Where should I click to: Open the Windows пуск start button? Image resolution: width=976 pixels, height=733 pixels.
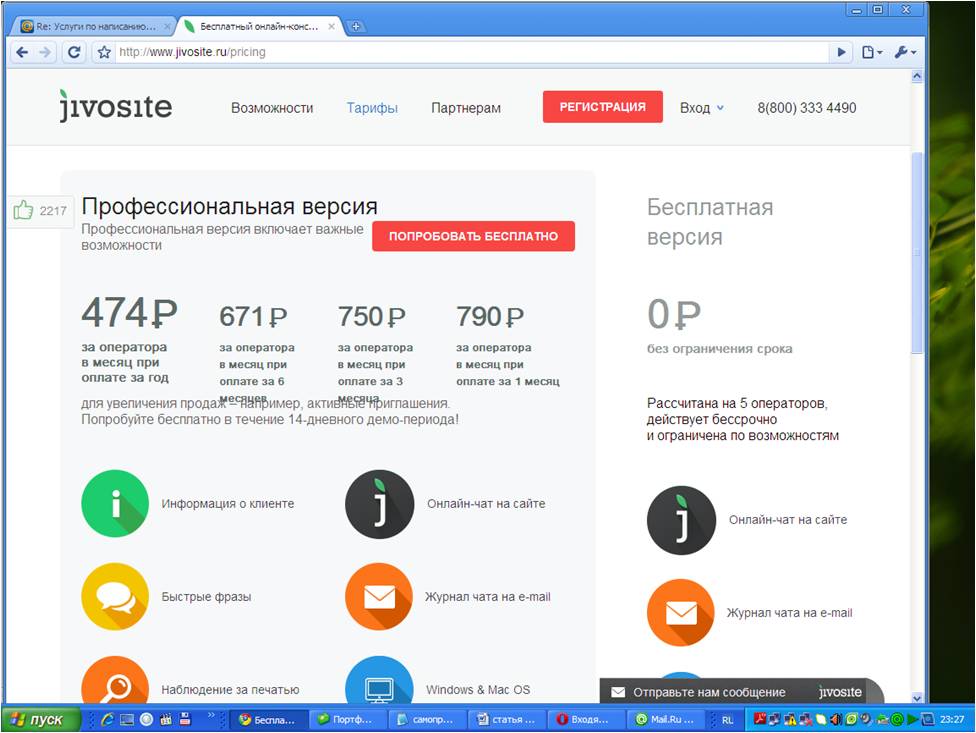click(x=40, y=719)
